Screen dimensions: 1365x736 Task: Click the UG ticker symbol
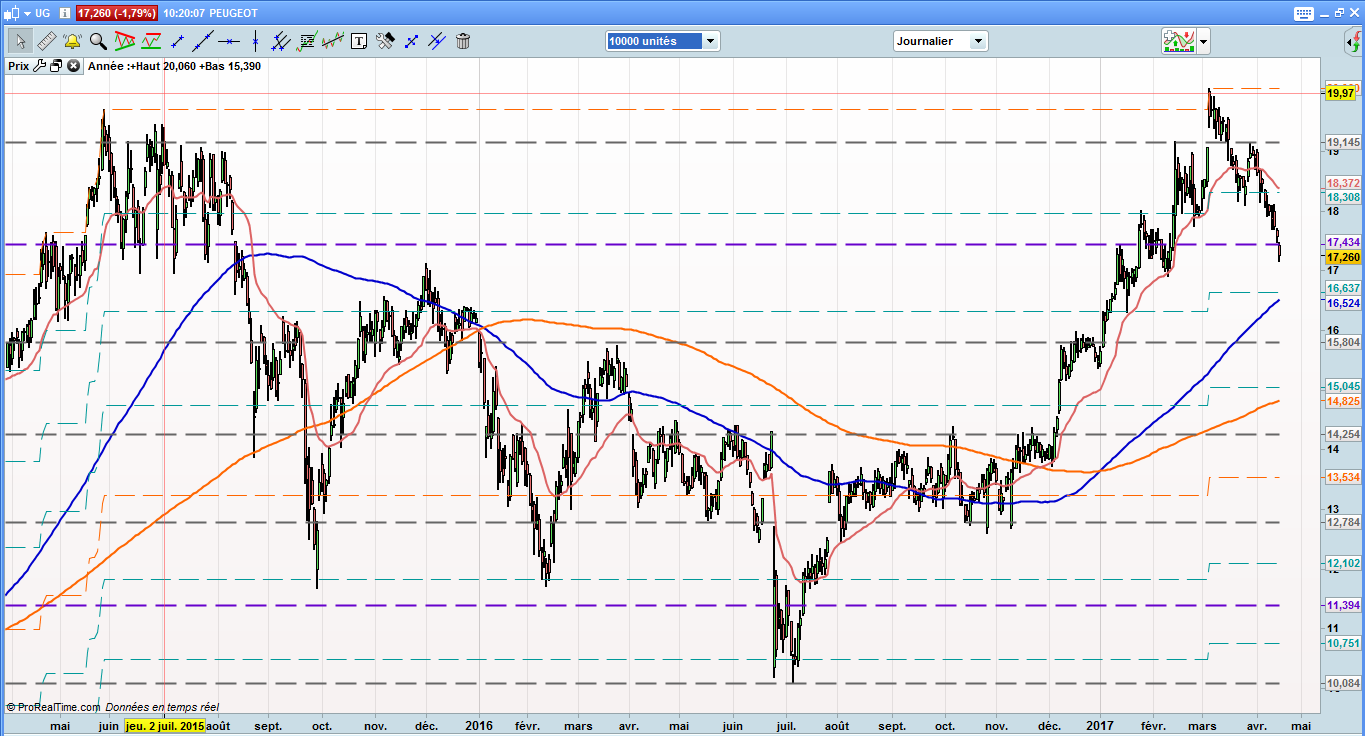pyautogui.click(x=42, y=13)
